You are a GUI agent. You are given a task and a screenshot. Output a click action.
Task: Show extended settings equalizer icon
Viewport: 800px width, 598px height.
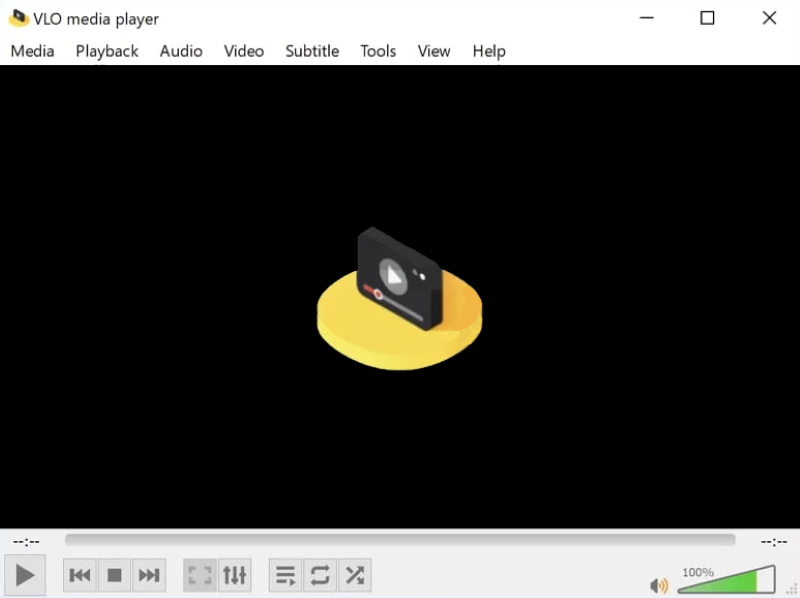[234, 575]
